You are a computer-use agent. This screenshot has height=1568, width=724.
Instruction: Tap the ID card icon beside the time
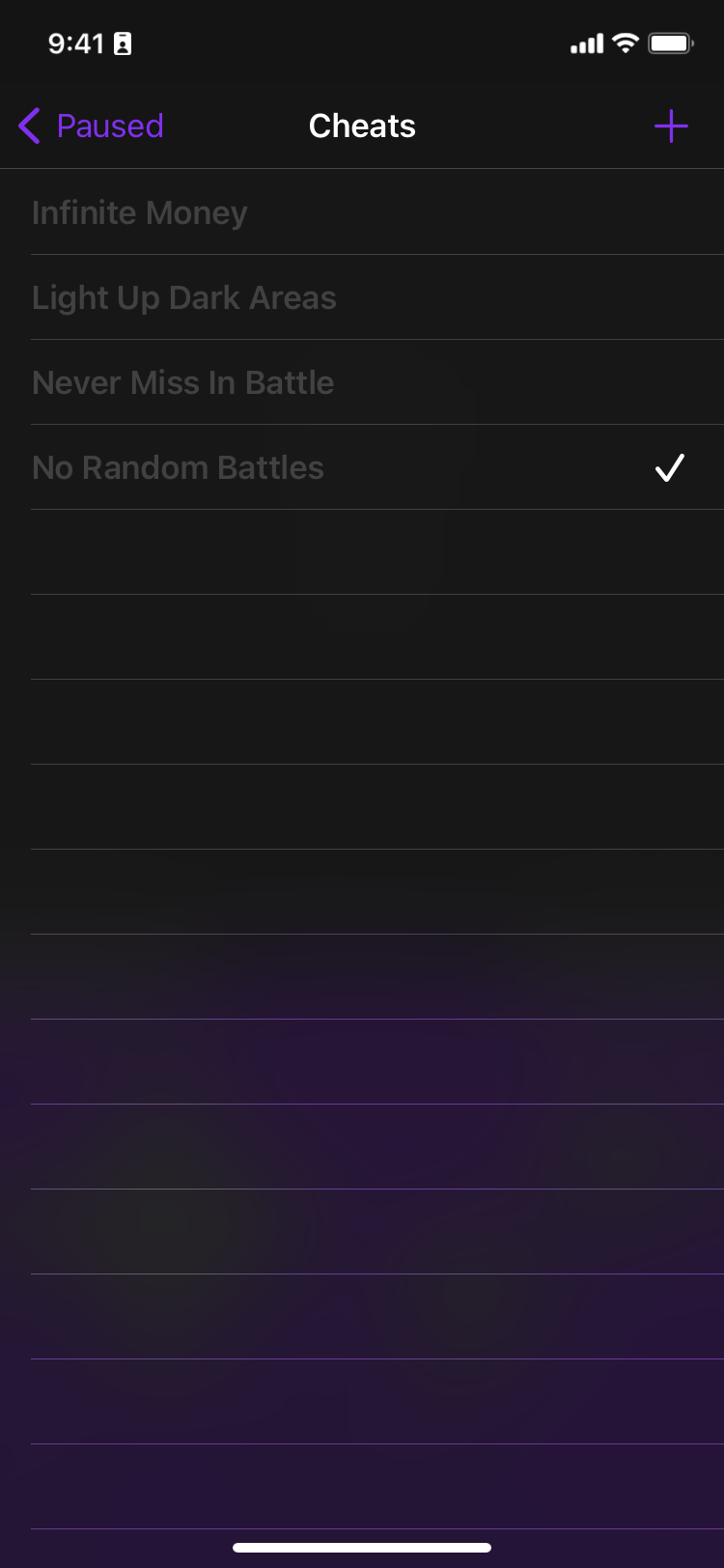click(x=123, y=43)
